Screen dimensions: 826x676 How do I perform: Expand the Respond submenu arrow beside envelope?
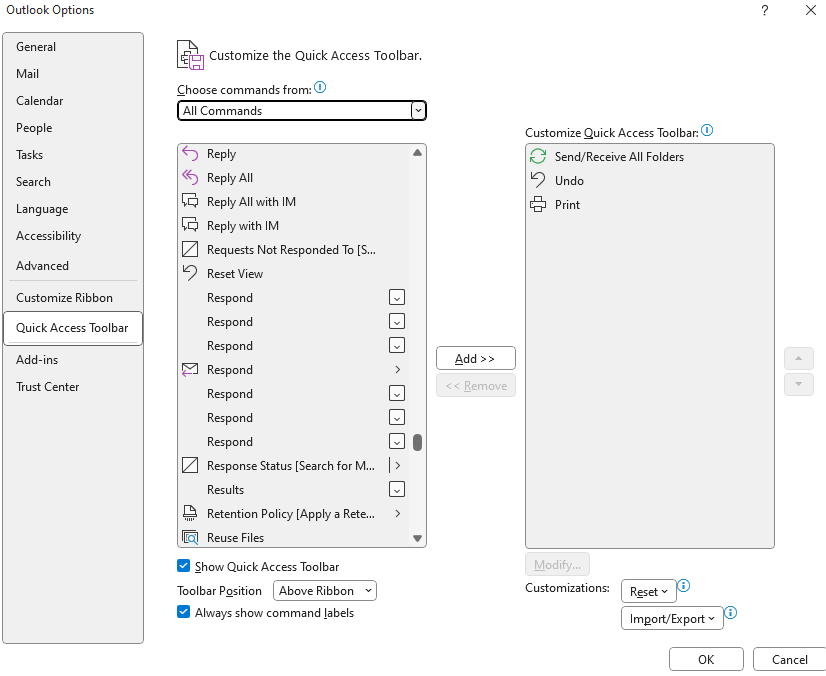click(x=398, y=369)
